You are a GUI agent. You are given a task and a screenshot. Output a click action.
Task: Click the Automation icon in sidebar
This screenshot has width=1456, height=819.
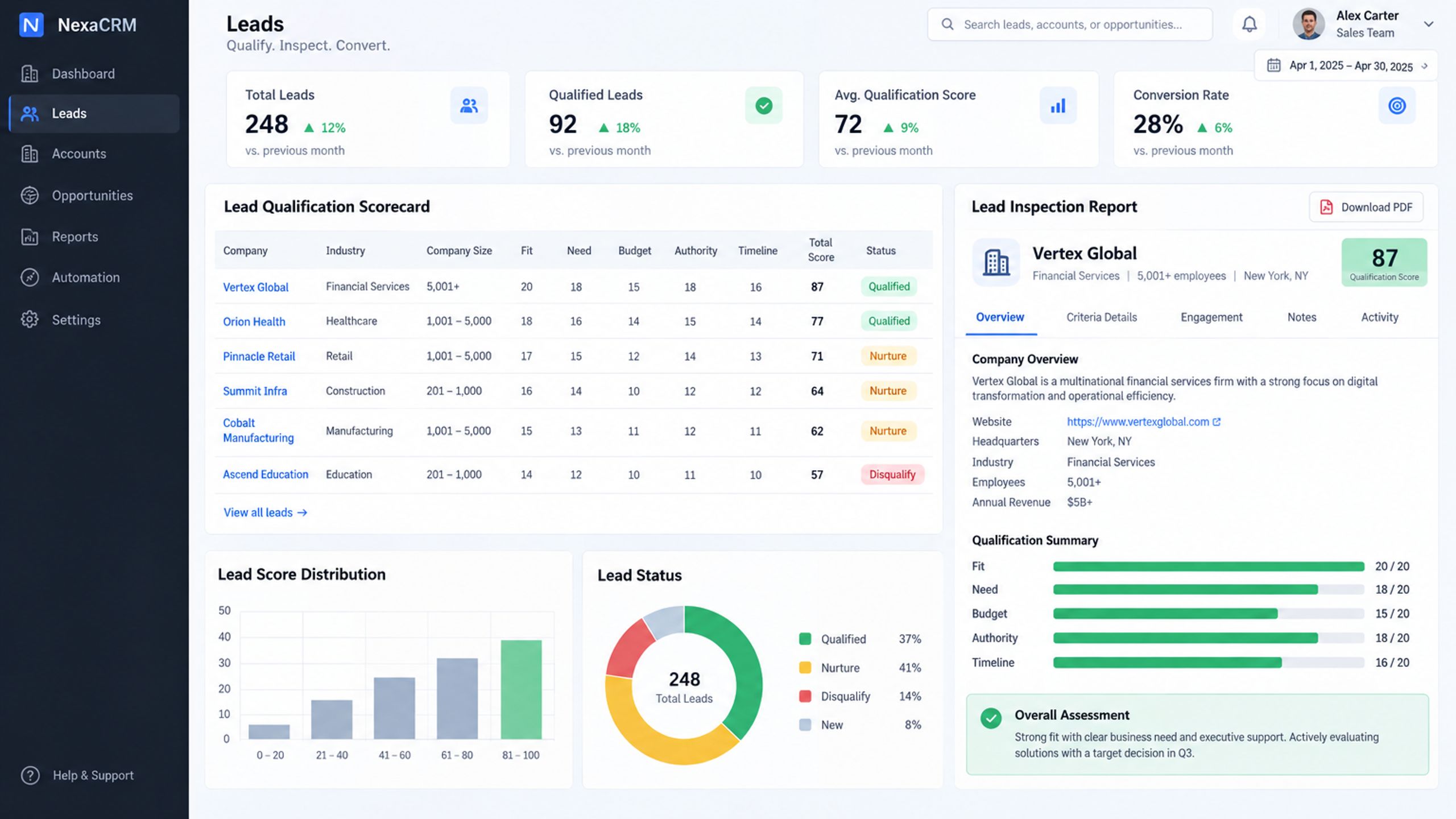click(30, 277)
